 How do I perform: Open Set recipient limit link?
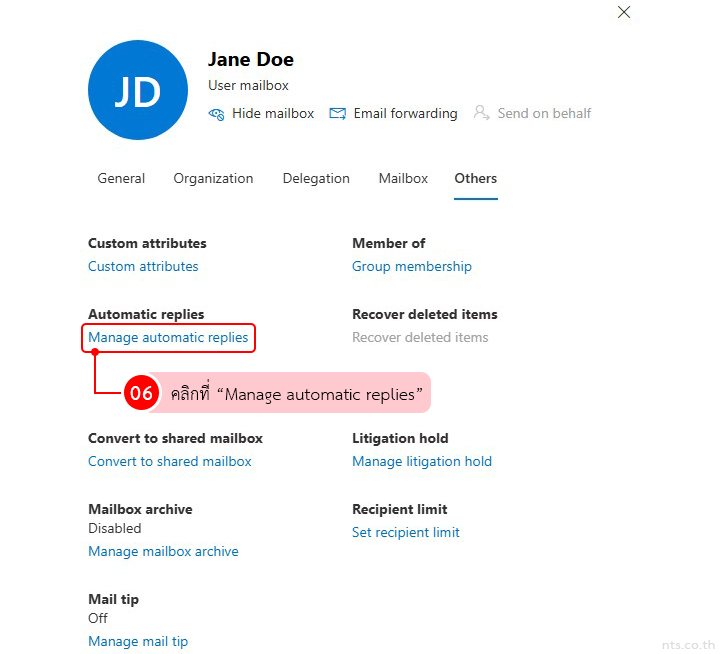pyautogui.click(x=405, y=532)
